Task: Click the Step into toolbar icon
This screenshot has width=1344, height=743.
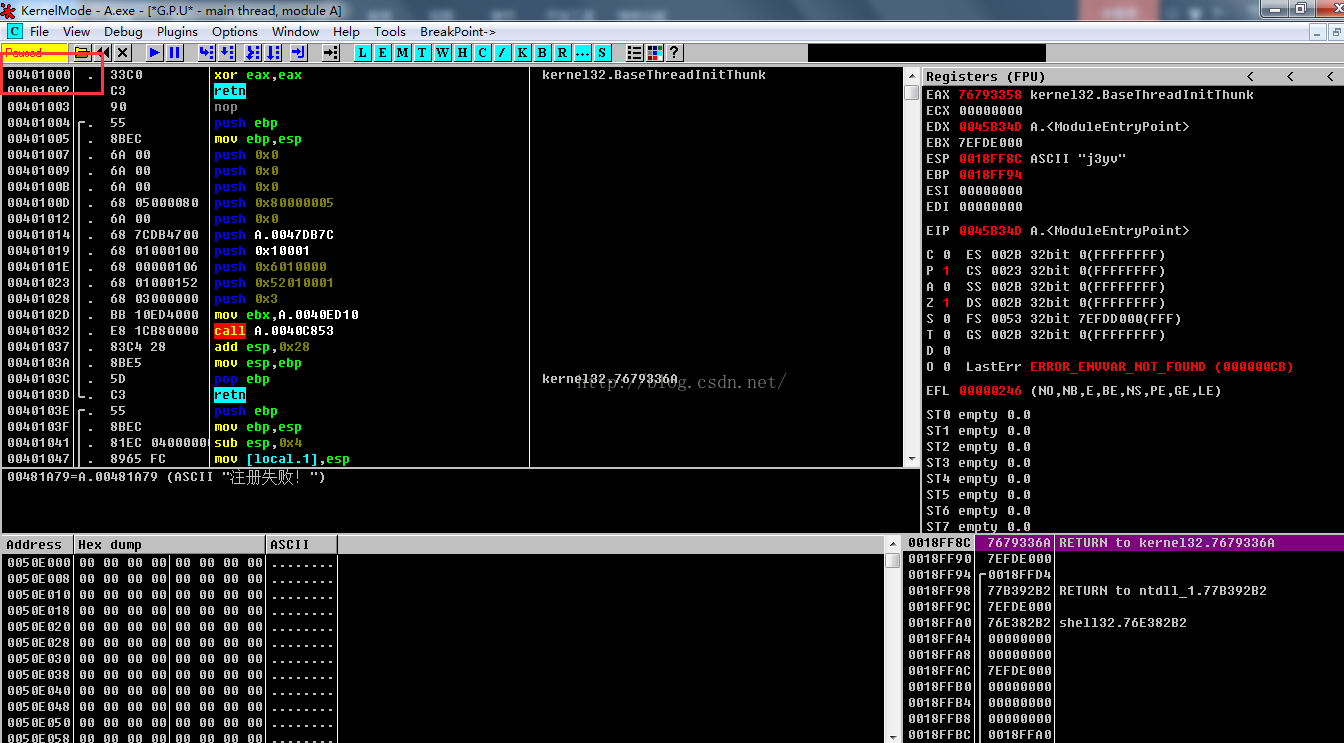Action: (207, 52)
